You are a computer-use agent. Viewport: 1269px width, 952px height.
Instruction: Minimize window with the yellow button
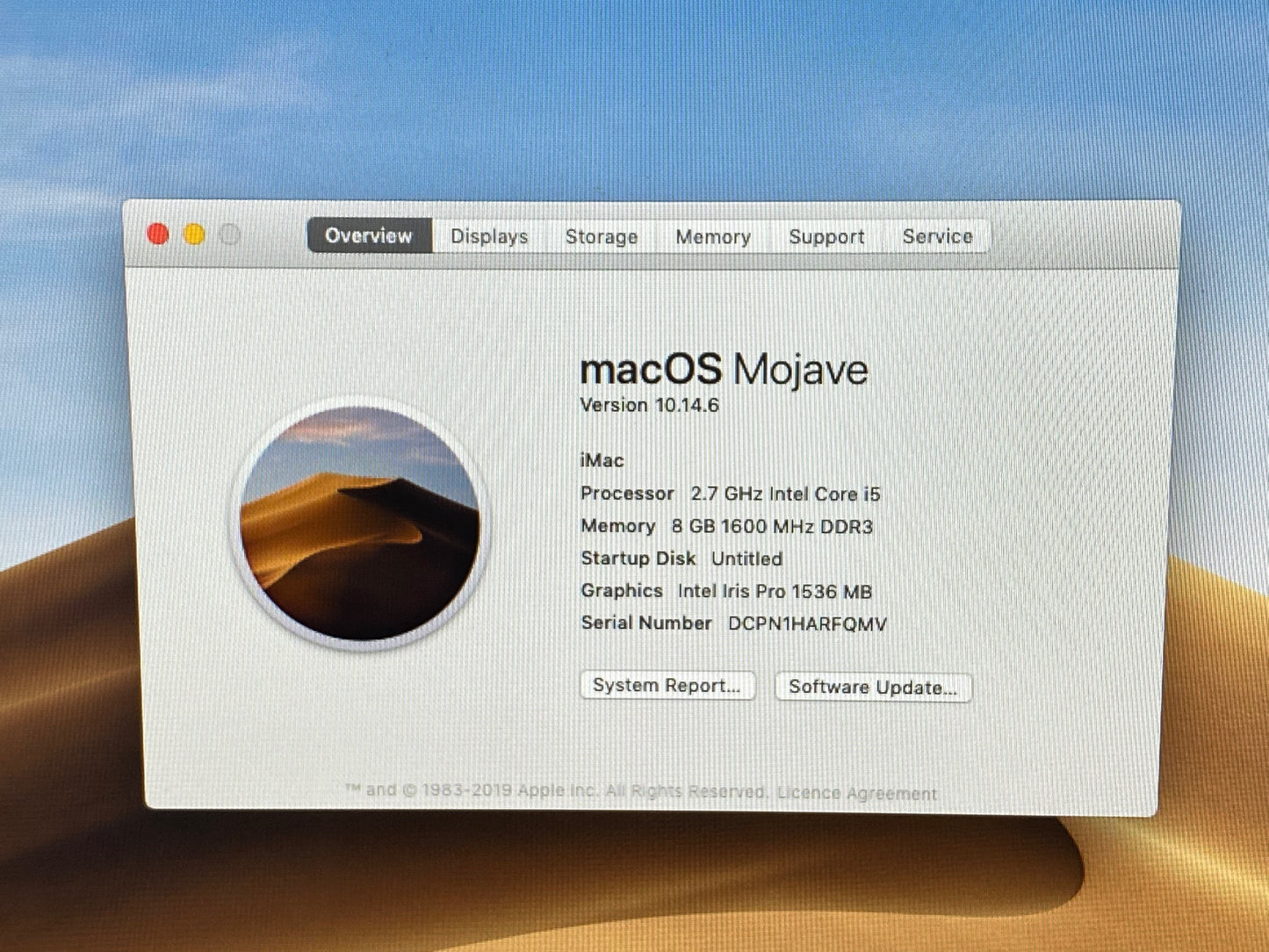click(194, 234)
